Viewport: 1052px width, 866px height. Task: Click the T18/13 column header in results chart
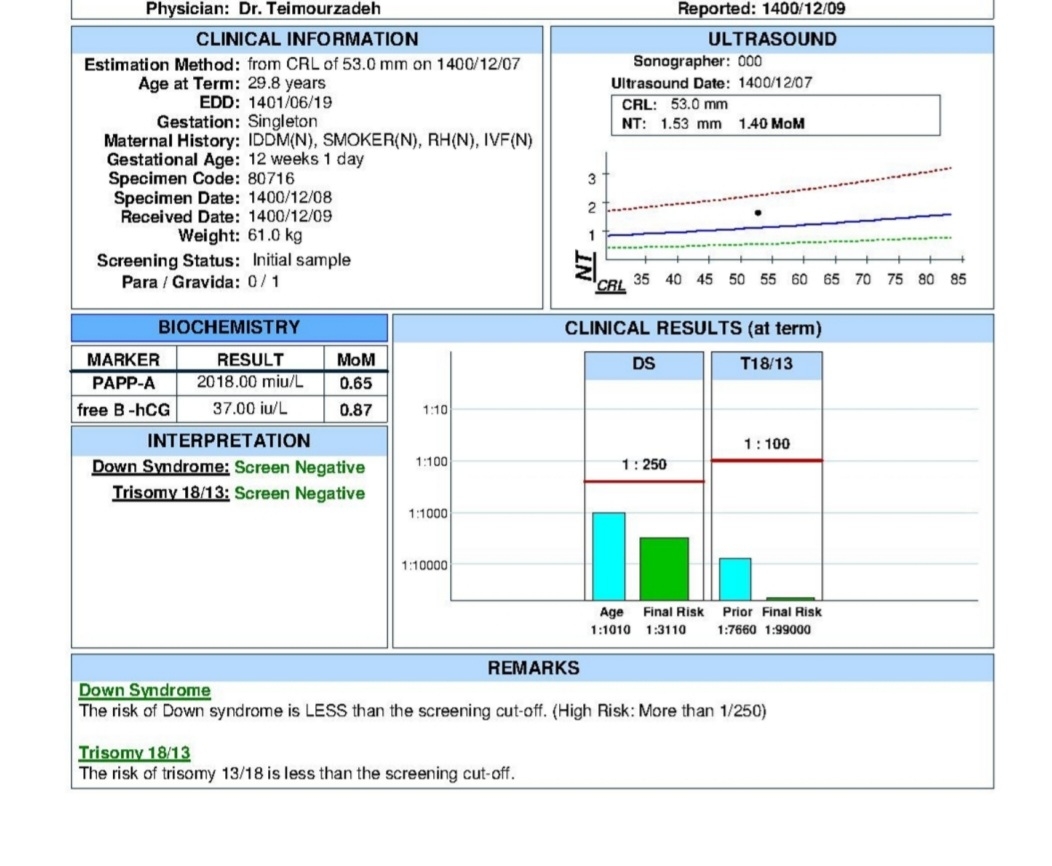pos(766,365)
